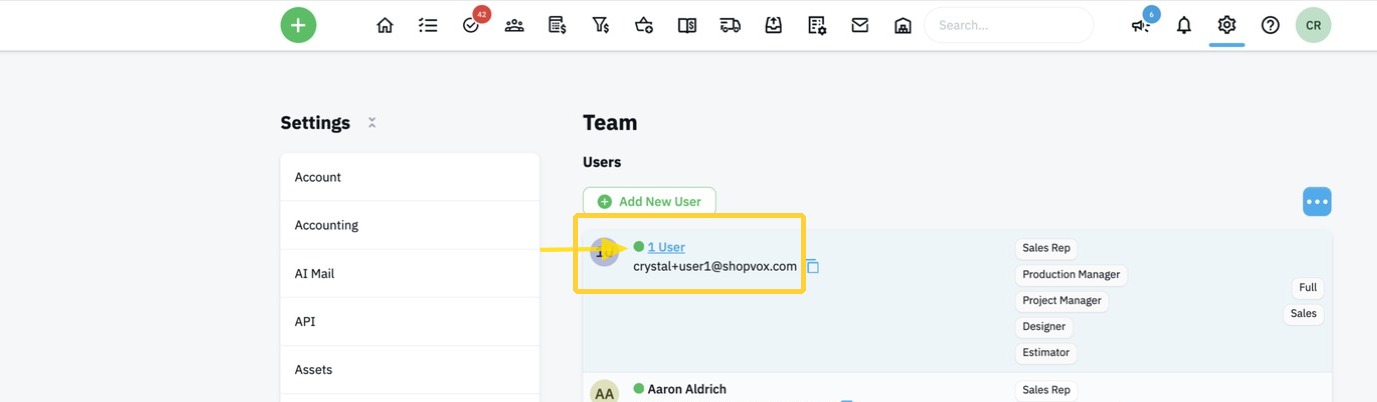Go to the Home dashboard icon

pos(385,26)
